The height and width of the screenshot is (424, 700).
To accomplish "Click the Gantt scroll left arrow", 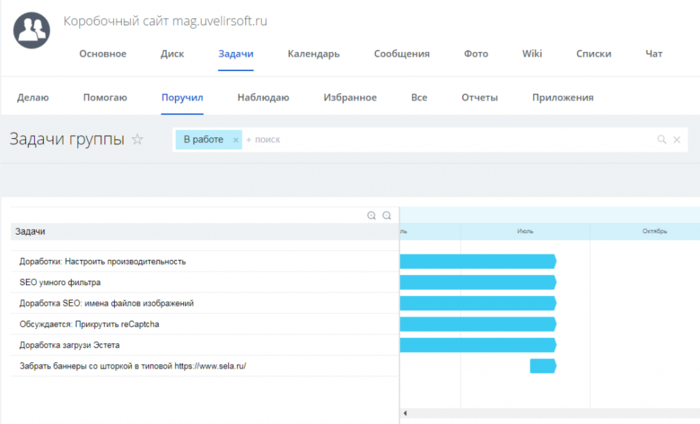I will click(405, 413).
